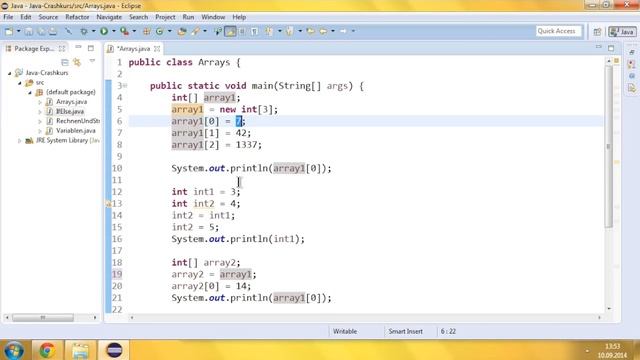This screenshot has width=640, height=360.
Task: Open the New Java Class dropdown arrow
Action: (x=169, y=31)
